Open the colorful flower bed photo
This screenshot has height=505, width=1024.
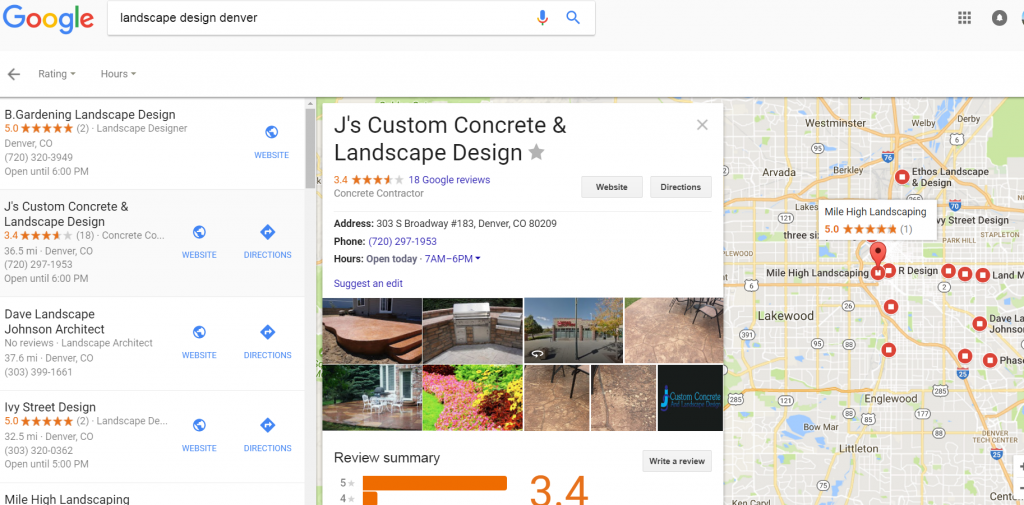click(x=473, y=397)
